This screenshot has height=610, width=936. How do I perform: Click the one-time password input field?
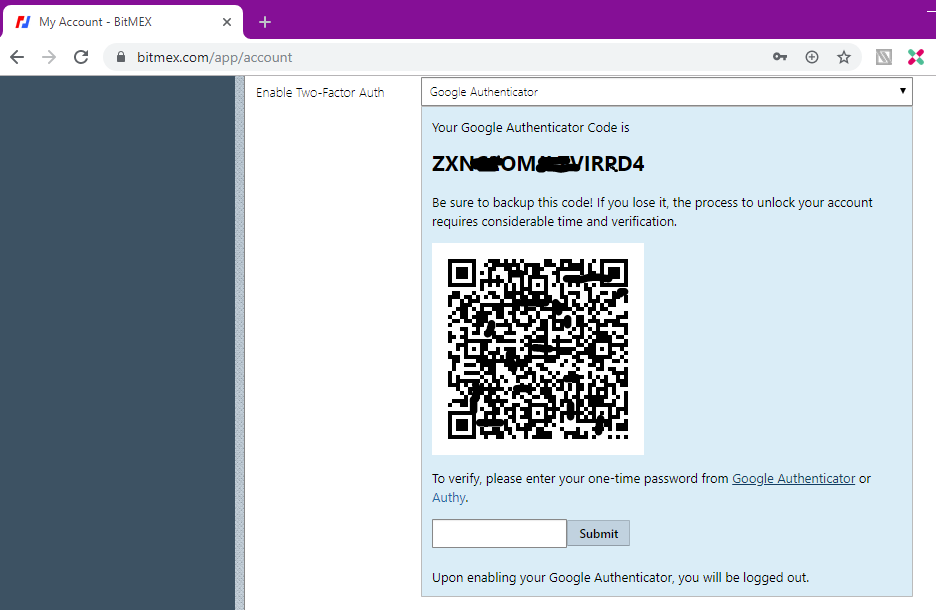499,533
